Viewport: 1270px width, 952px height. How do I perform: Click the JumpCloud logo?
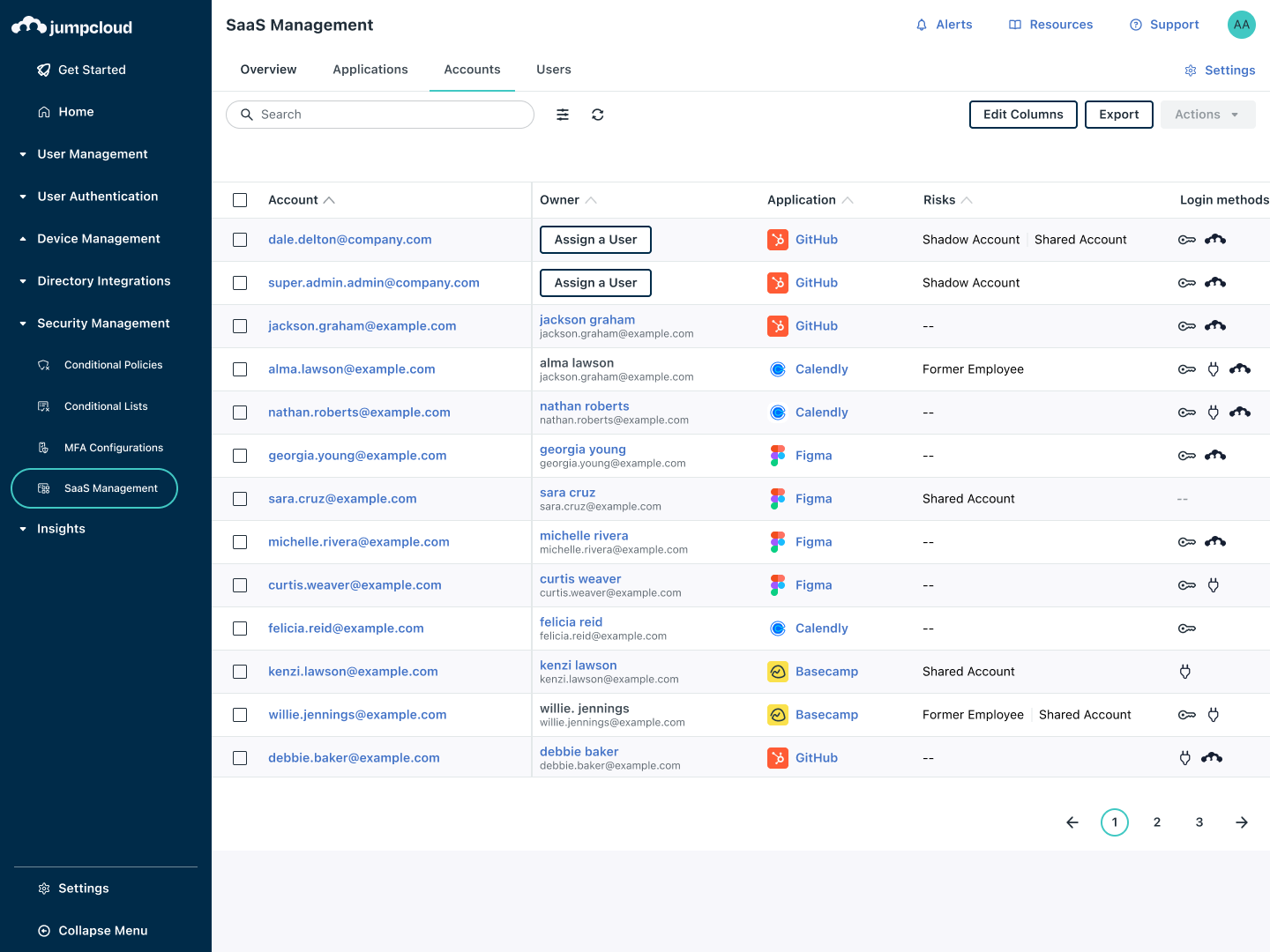coord(71,26)
